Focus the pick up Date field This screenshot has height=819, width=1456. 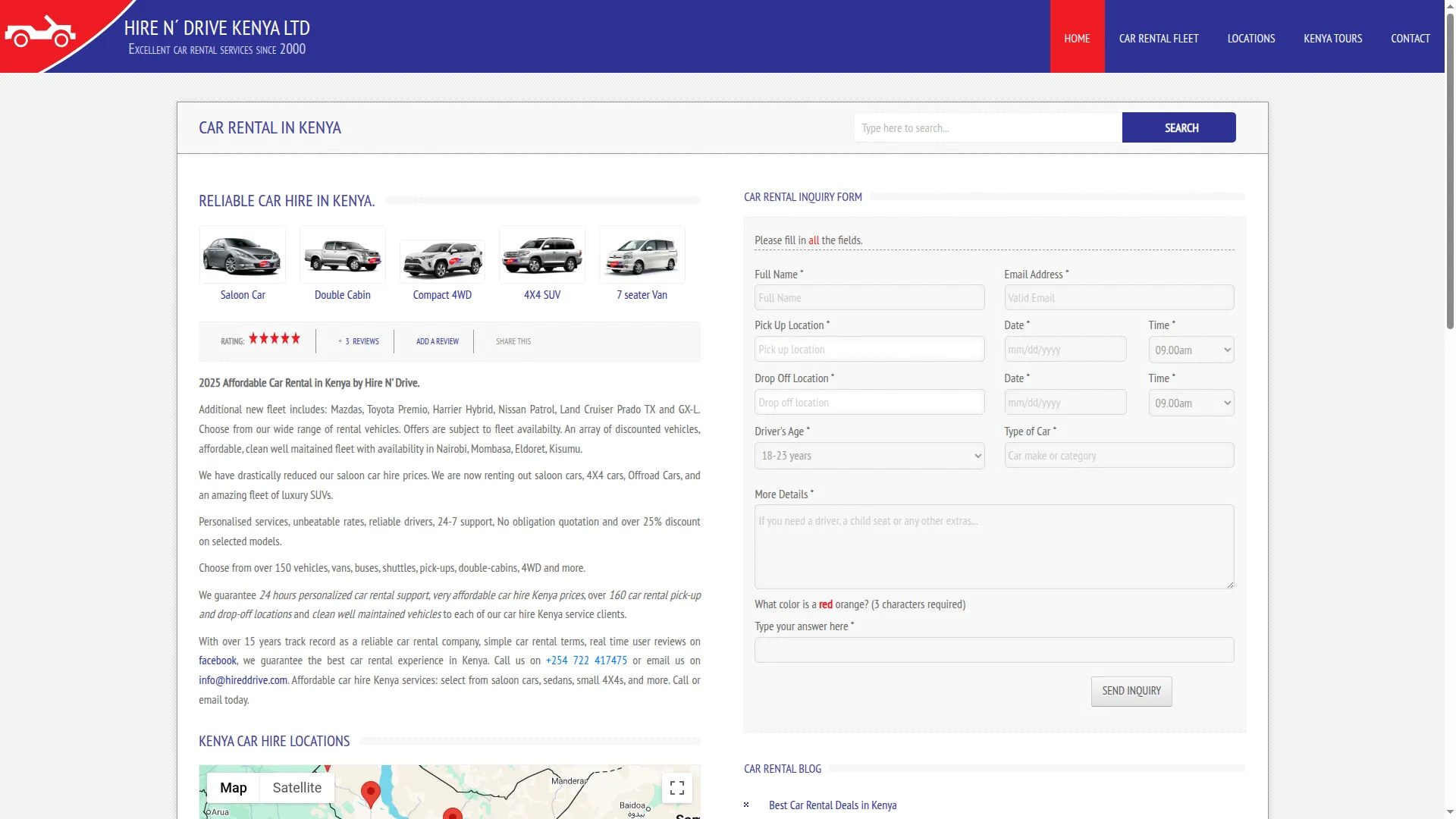click(1065, 349)
